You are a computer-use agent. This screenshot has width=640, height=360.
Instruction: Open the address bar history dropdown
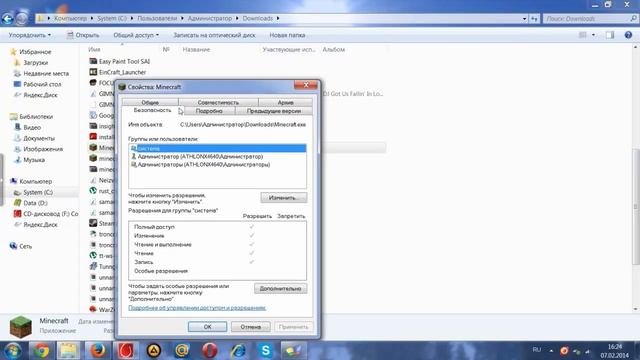pyautogui.click(x=524, y=18)
